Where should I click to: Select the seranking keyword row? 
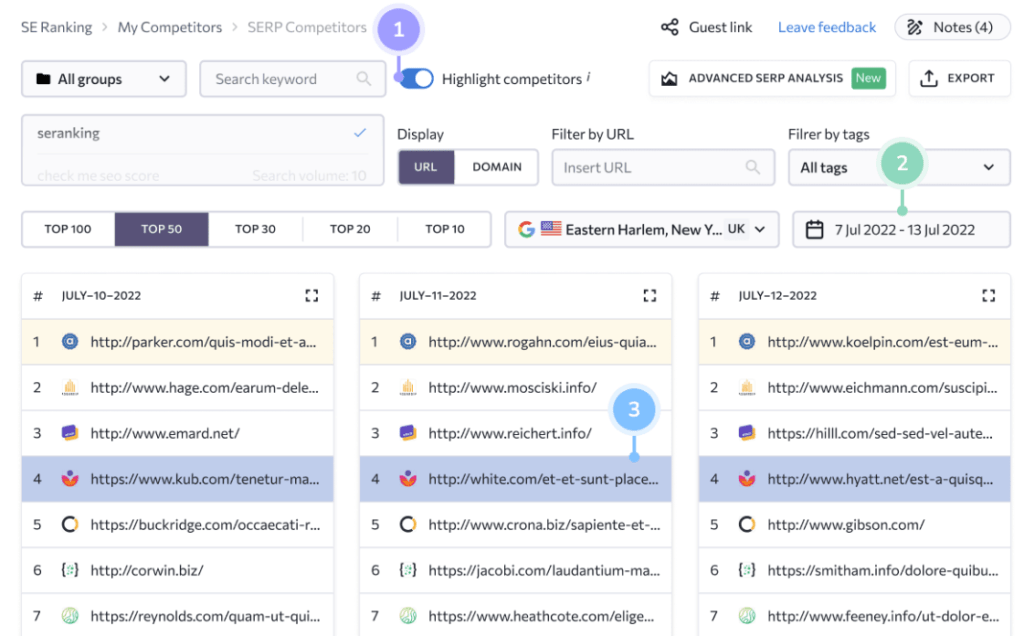point(202,133)
